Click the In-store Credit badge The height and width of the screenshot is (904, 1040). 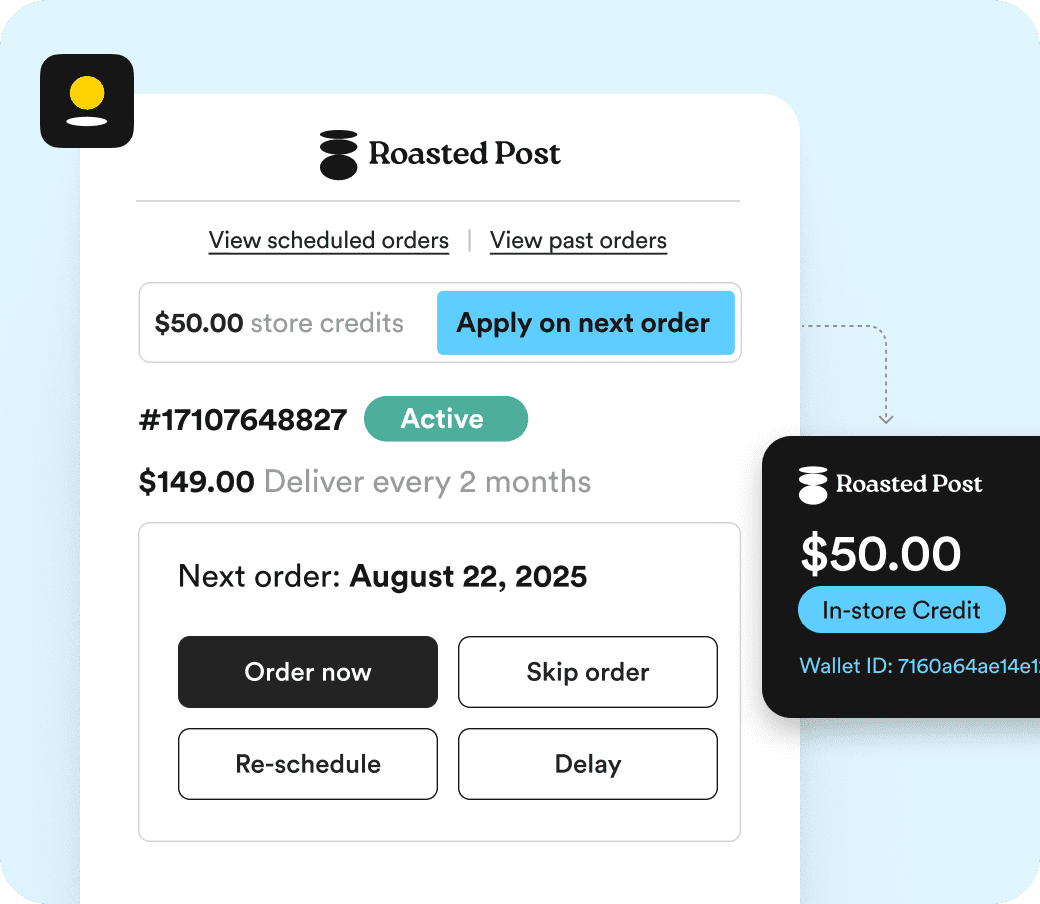901,610
